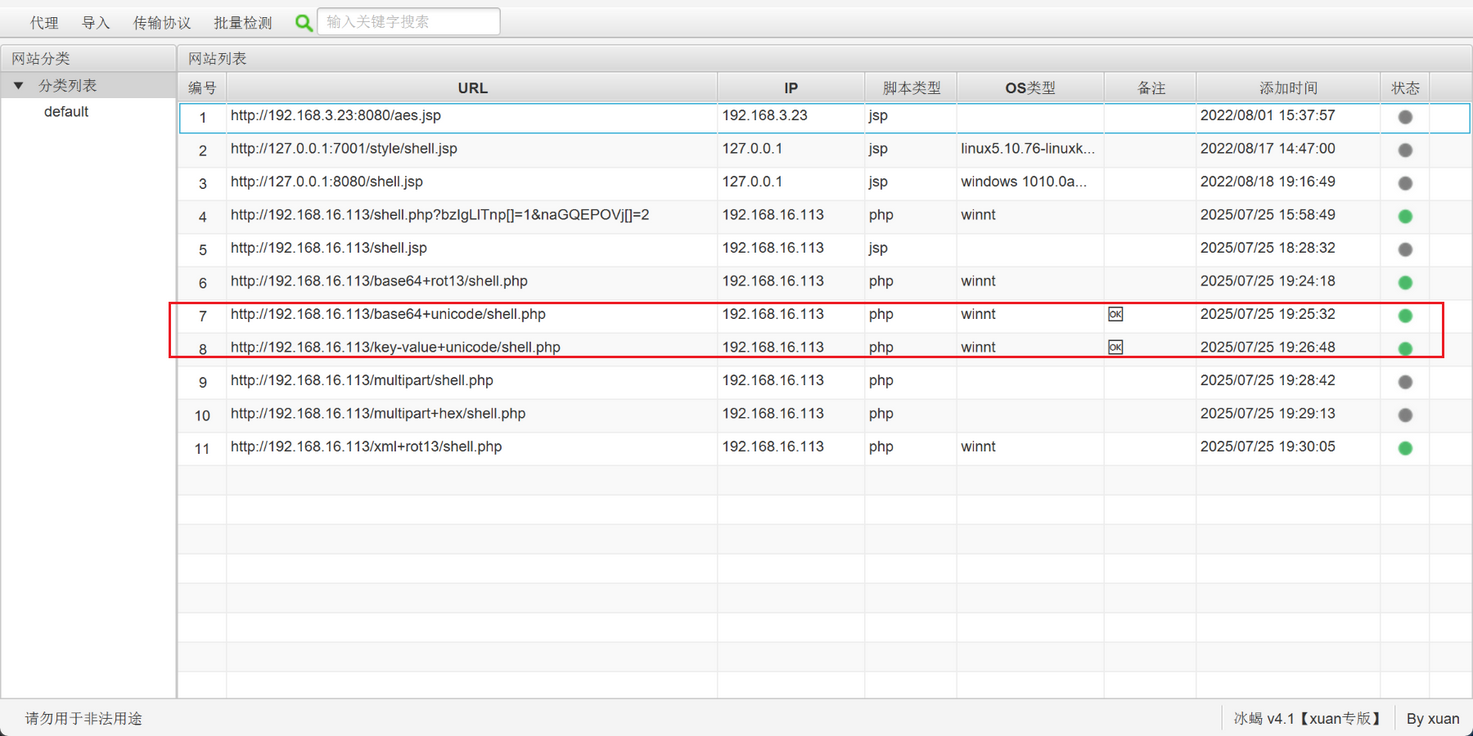Viewport: 1473px width, 736px height.
Task: Sort by the 添加时间 column header
Action: click(x=1288, y=88)
